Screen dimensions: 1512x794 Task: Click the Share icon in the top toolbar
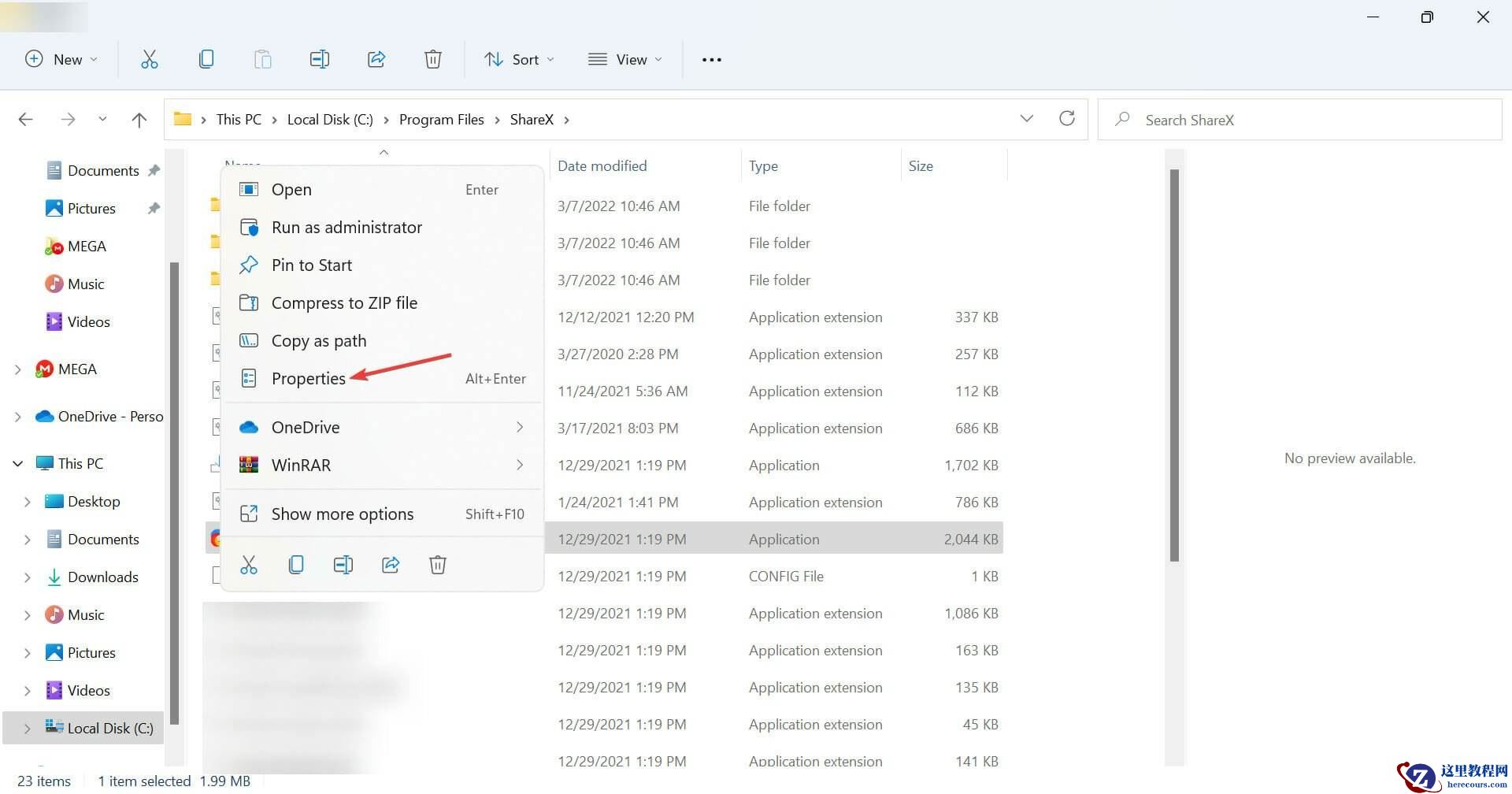click(x=376, y=59)
